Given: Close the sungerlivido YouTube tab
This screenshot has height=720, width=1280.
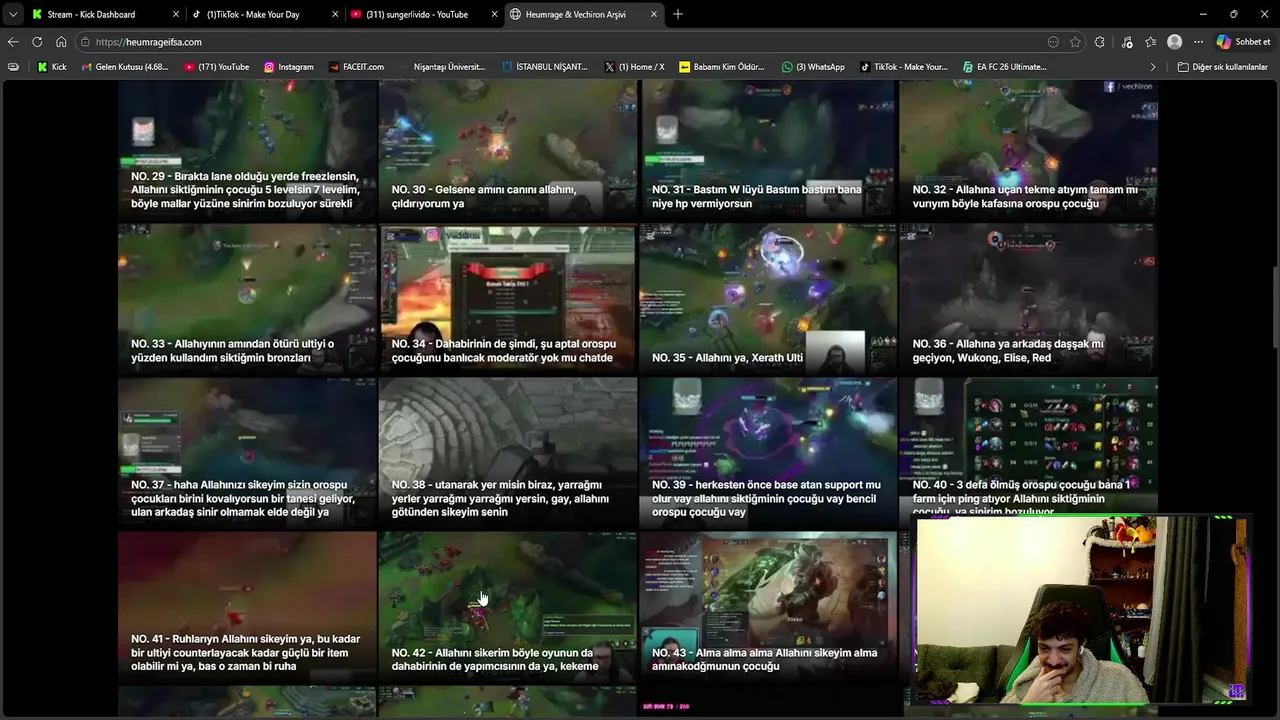Looking at the screenshot, I should [x=494, y=14].
